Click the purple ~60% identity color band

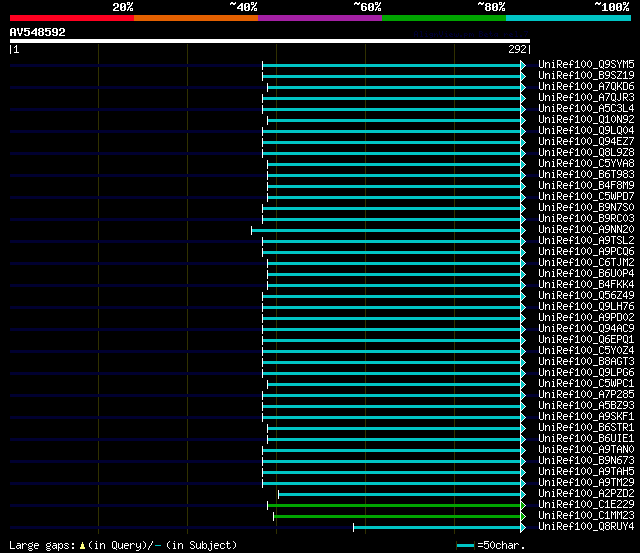coord(320,18)
